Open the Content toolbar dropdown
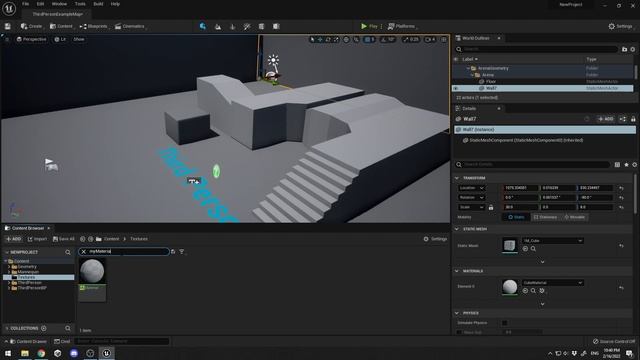Screen dimensions: 640x360 point(62,26)
